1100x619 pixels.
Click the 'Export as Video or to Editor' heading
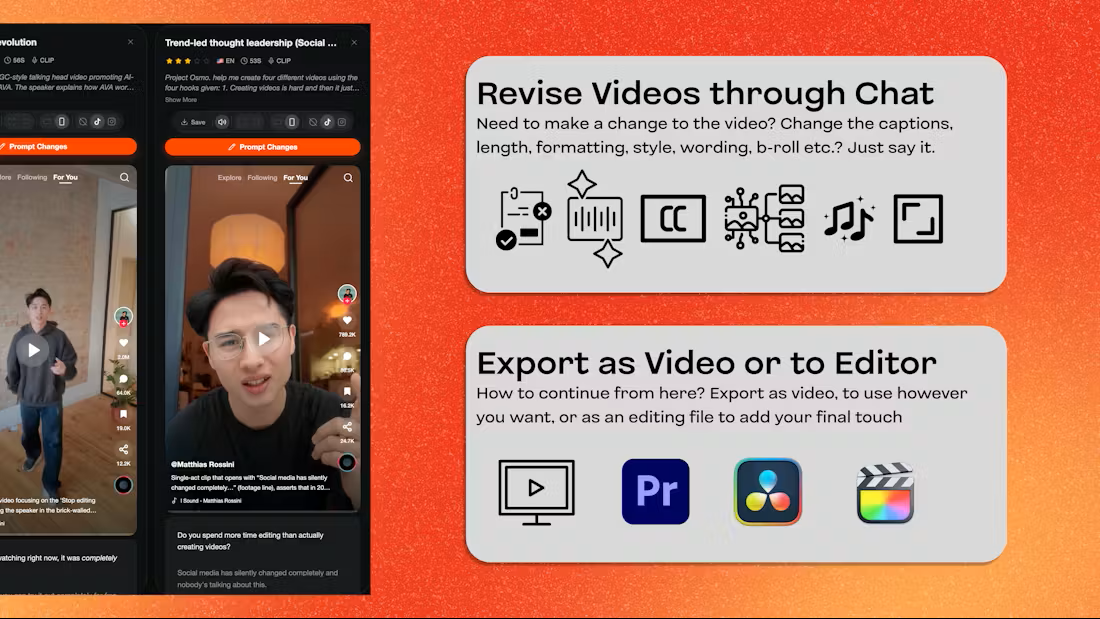706,363
